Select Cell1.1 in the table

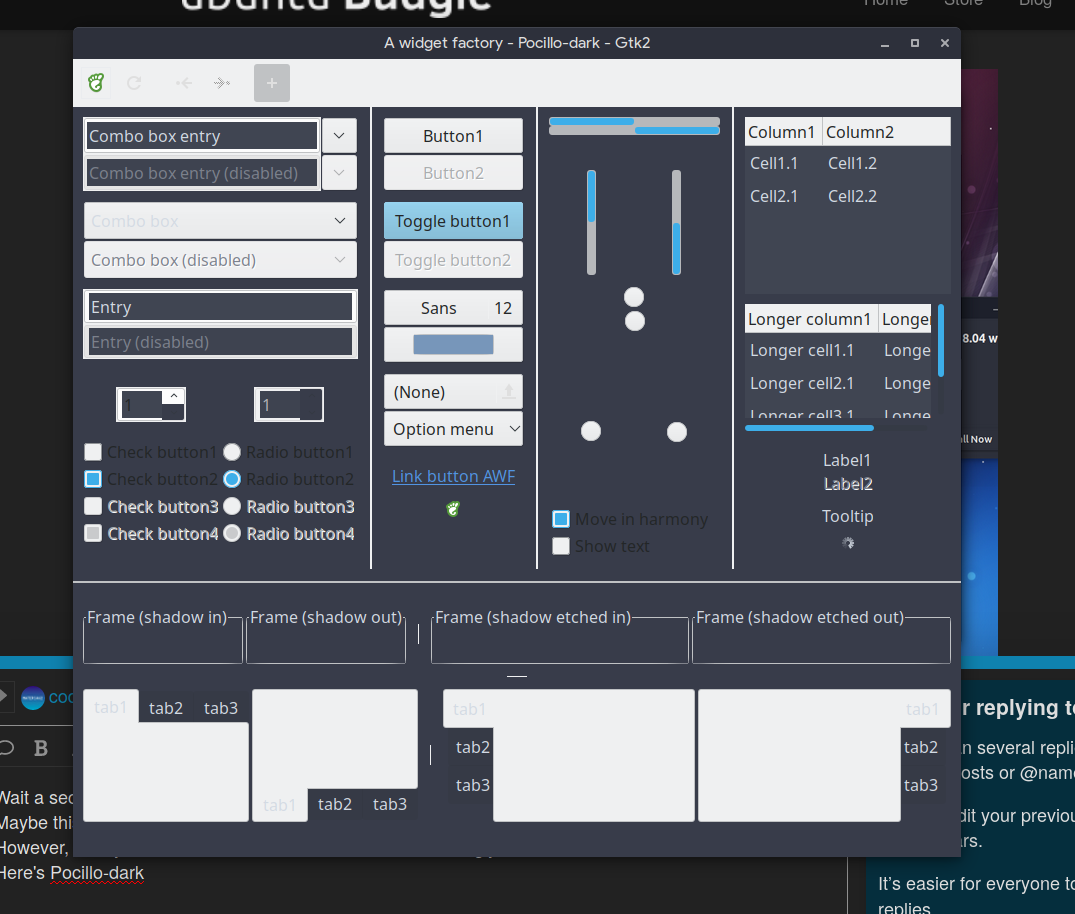tap(774, 163)
